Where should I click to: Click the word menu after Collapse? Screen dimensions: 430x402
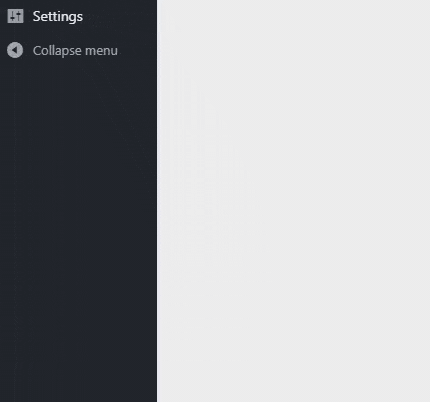(x=101, y=51)
